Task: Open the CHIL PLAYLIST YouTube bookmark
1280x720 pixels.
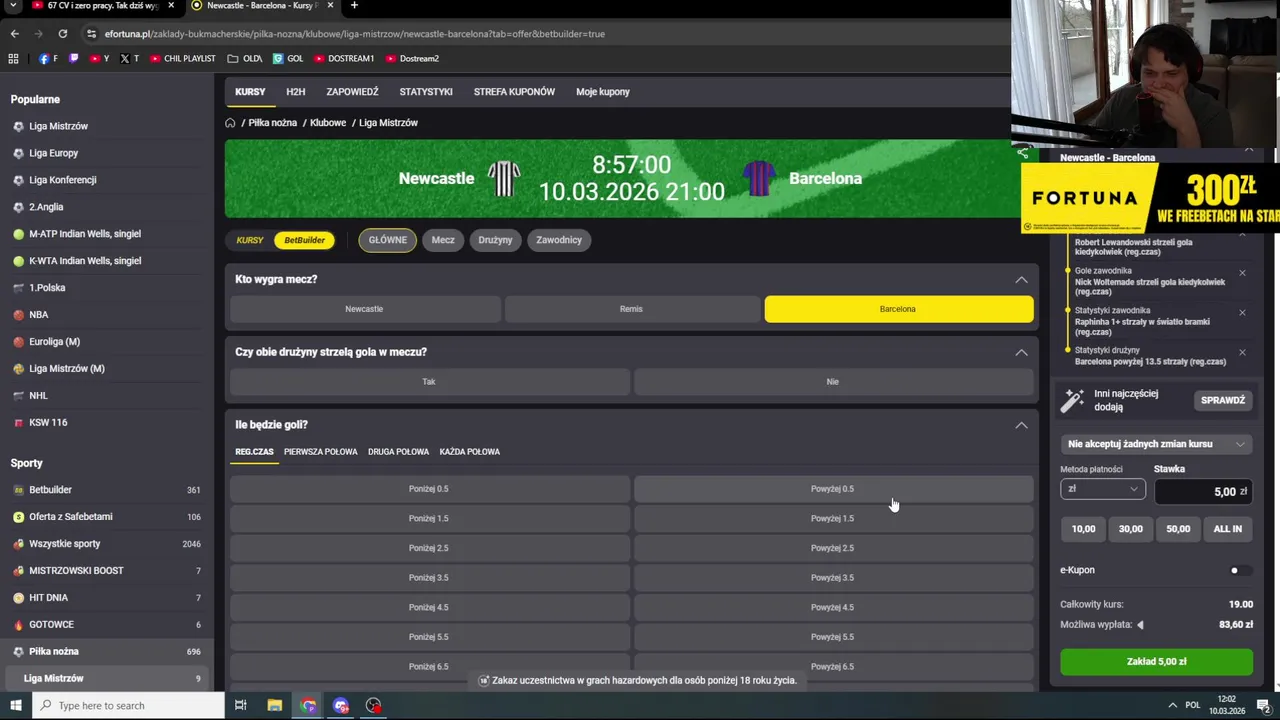Action: pyautogui.click(x=183, y=59)
